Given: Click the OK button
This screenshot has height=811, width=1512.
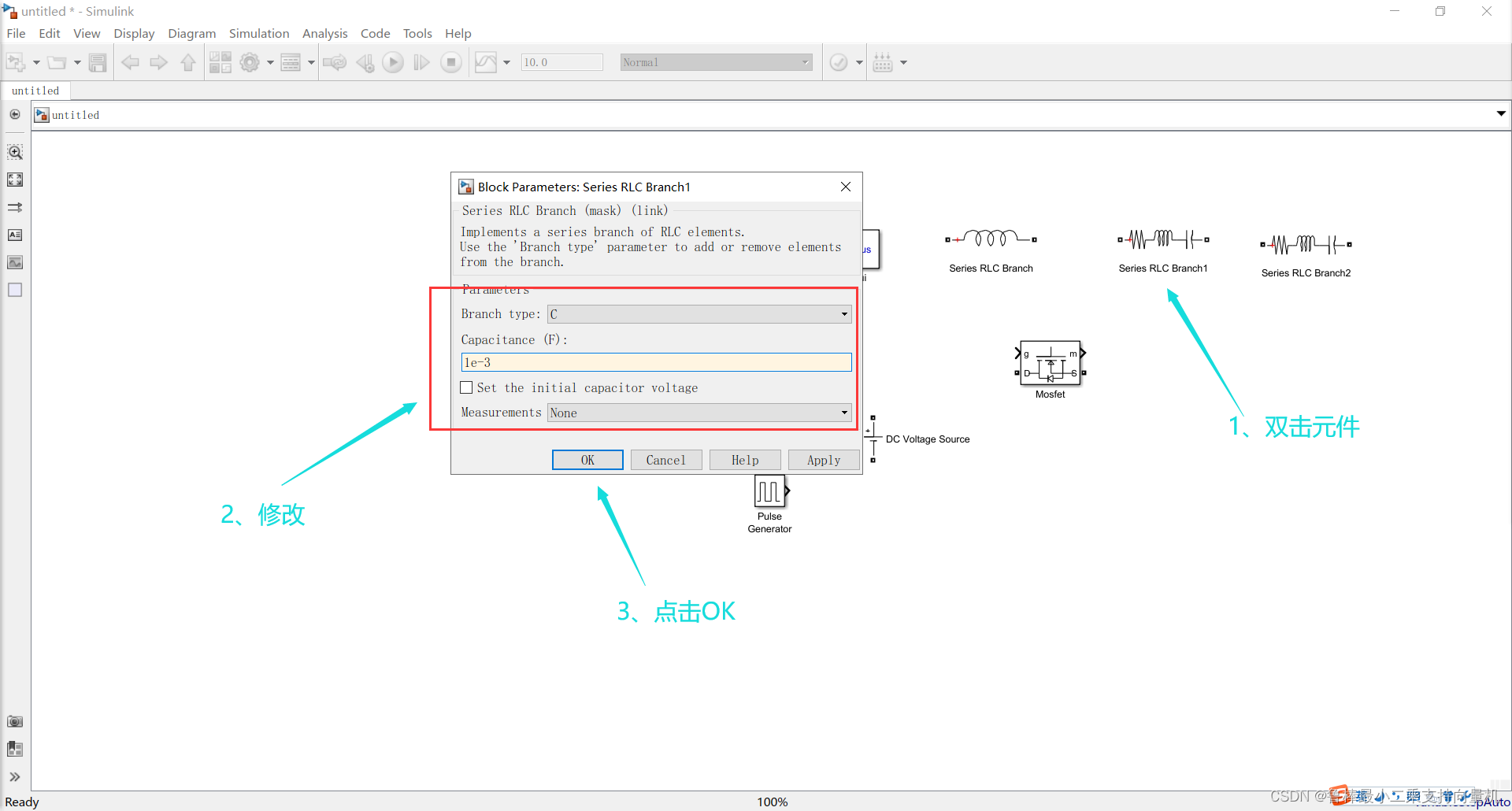Looking at the screenshot, I should (587, 460).
